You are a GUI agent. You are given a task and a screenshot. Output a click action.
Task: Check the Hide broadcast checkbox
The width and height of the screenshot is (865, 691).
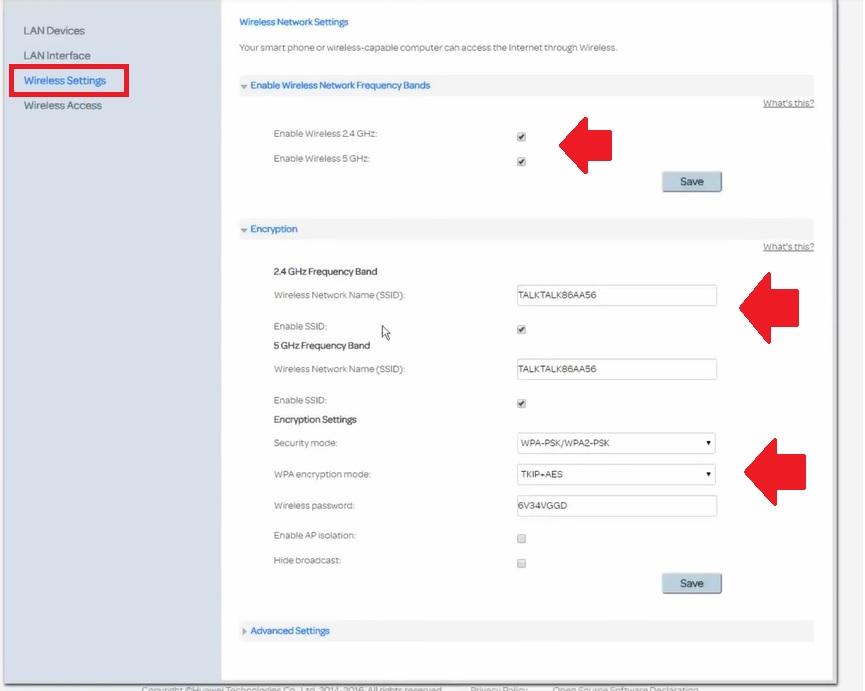521,564
